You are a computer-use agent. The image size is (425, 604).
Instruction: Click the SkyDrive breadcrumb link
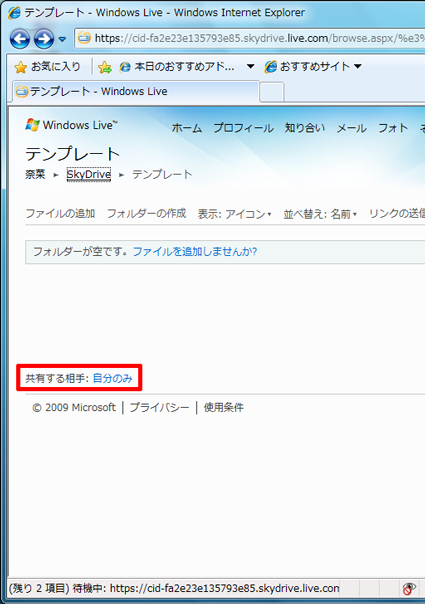pos(89,174)
